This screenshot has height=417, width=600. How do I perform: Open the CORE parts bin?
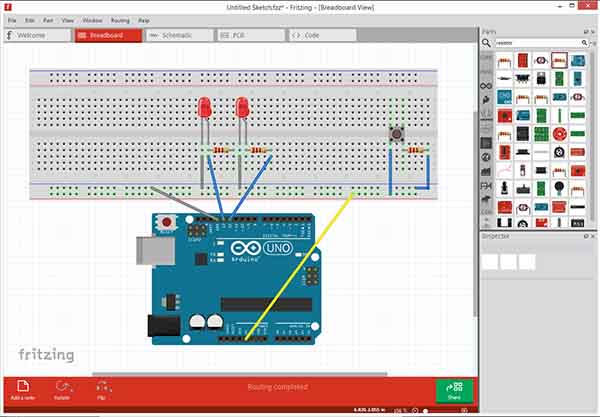(x=486, y=57)
